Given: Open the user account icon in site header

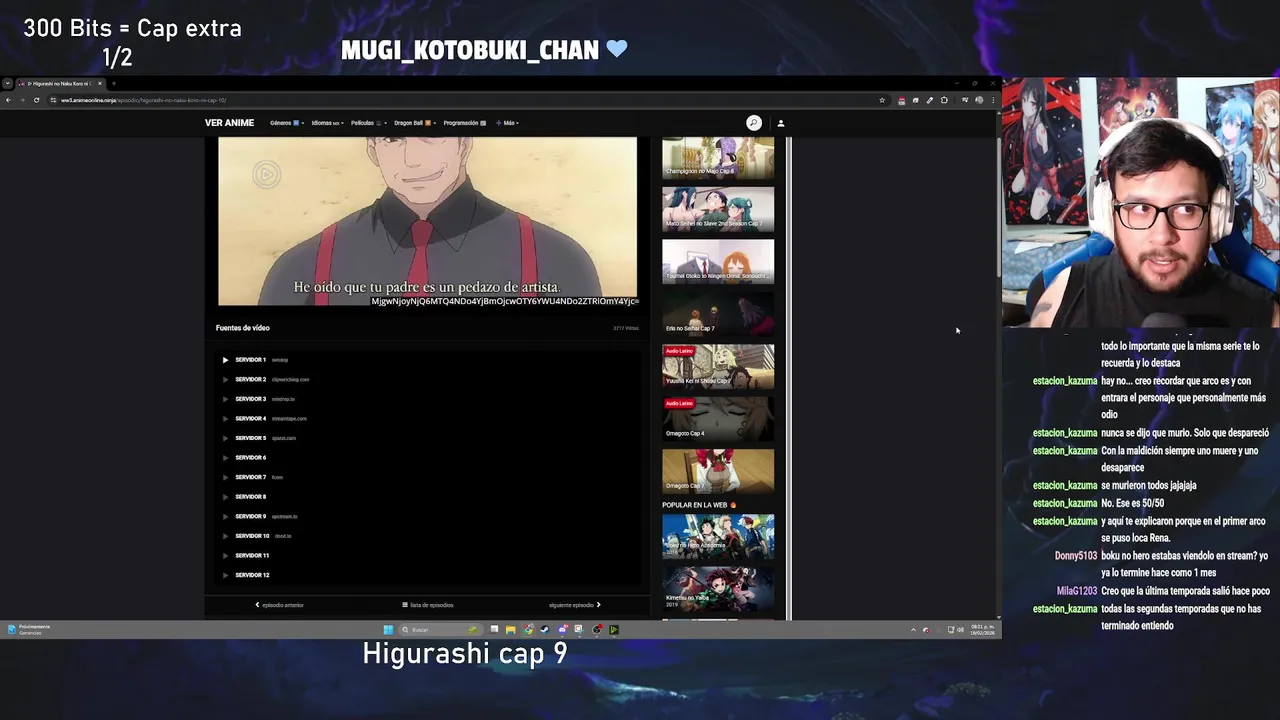Looking at the screenshot, I should pyautogui.click(x=781, y=123).
